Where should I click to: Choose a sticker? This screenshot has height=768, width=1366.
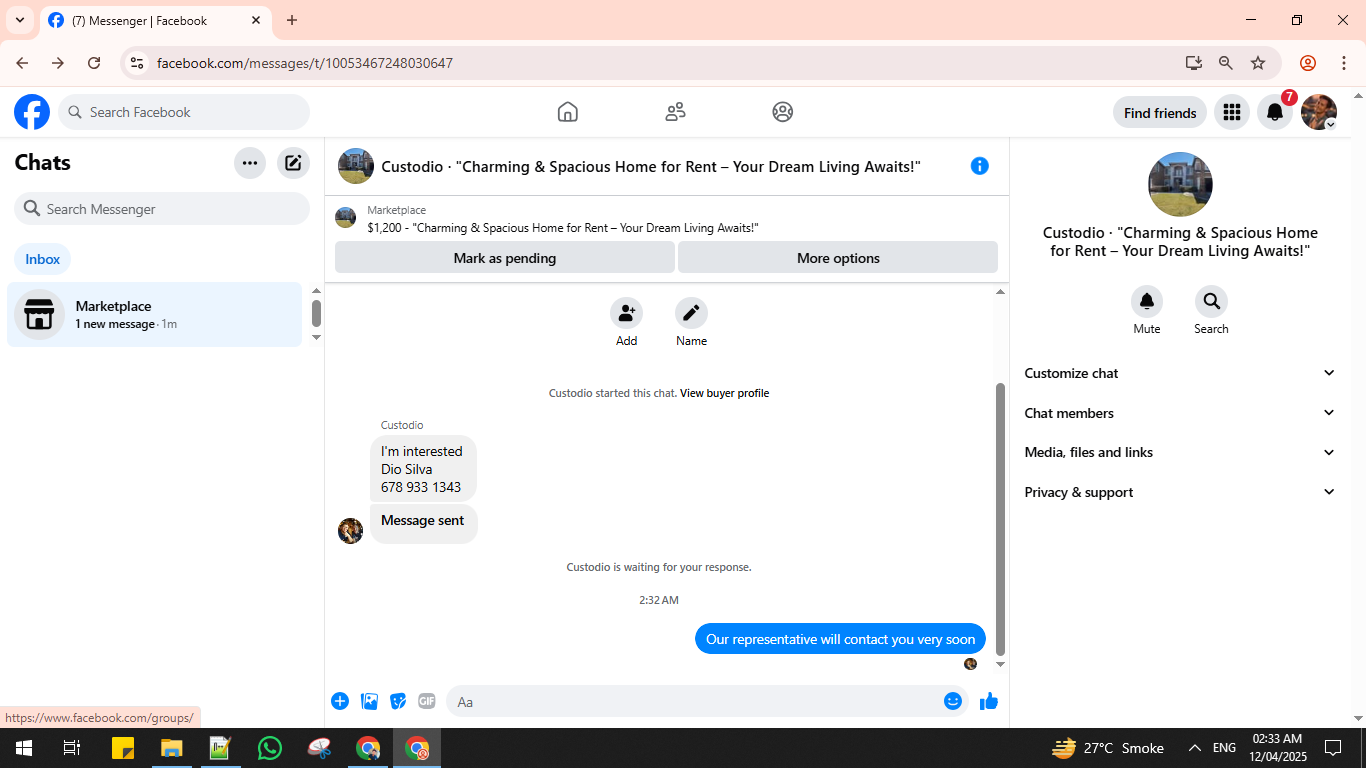click(x=398, y=701)
